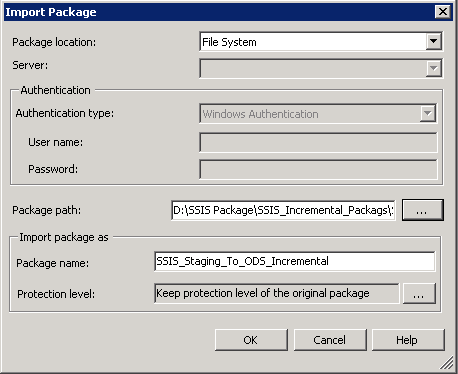
Task: Click inside the Package path field
Action: coord(283,210)
